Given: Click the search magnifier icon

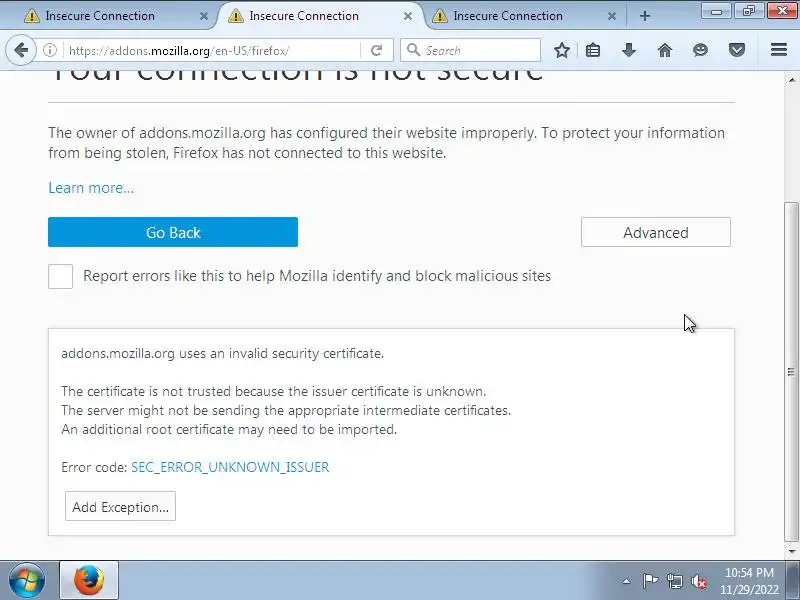Looking at the screenshot, I should point(413,50).
